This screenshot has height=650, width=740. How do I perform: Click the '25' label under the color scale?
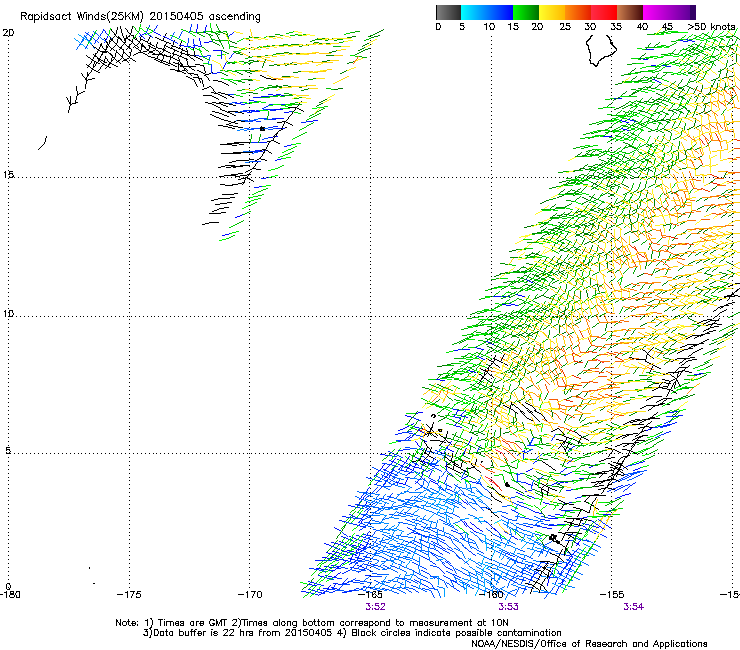[x=565, y=27]
